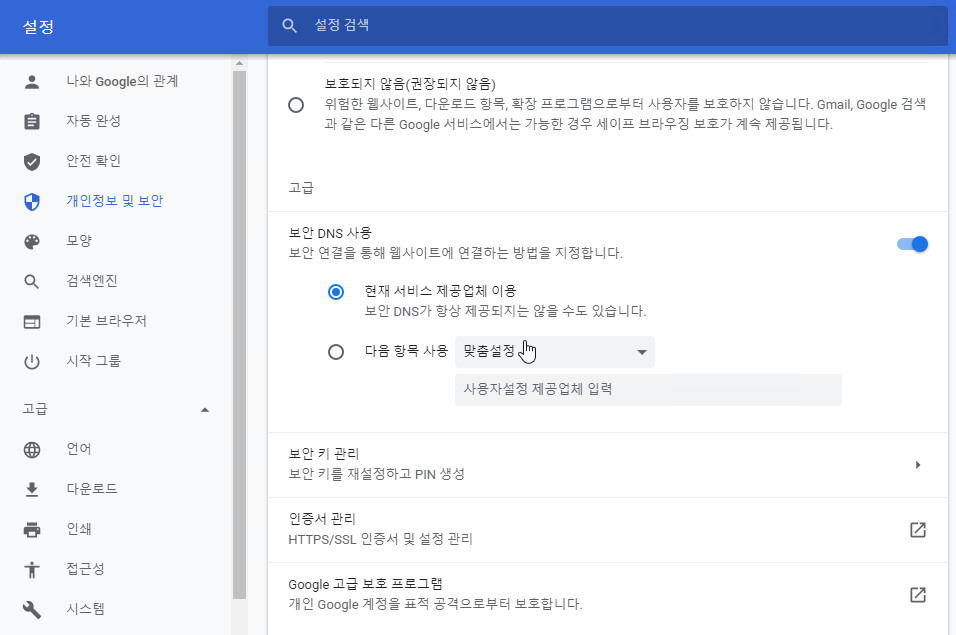Go to 개인정보 및 보안 section
Image resolution: width=956 pixels, height=635 pixels.
[115, 201]
